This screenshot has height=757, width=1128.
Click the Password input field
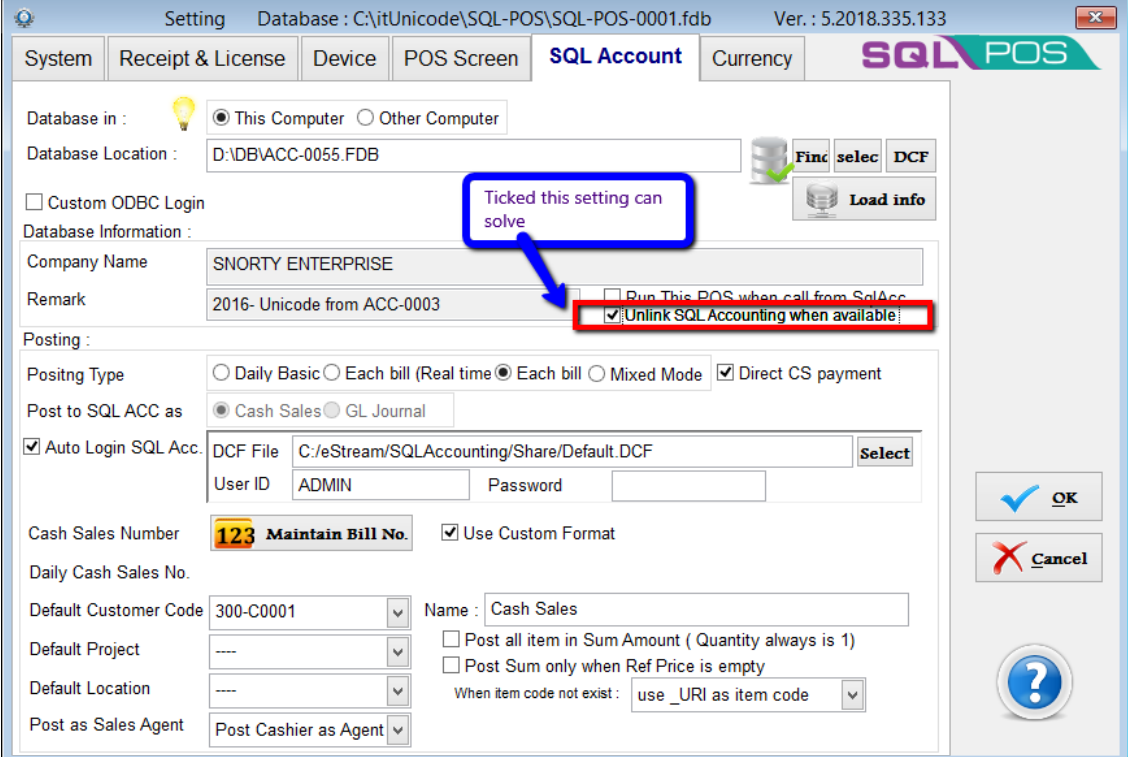pos(688,486)
